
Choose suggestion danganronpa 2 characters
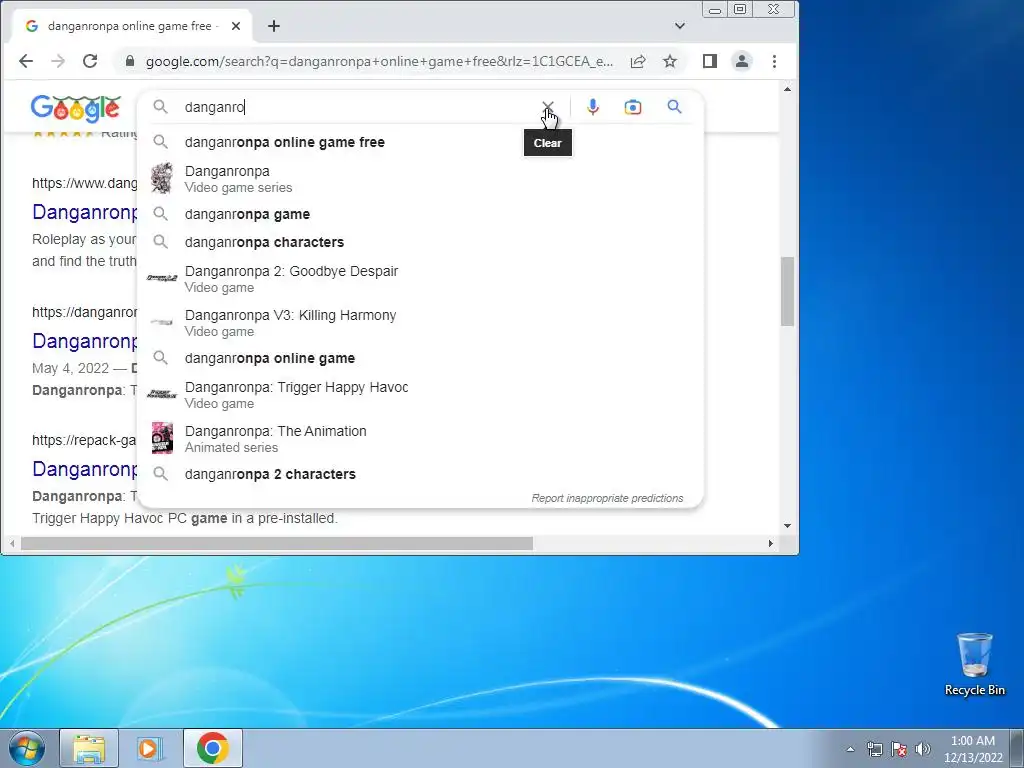pyautogui.click(x=421, y=474)
